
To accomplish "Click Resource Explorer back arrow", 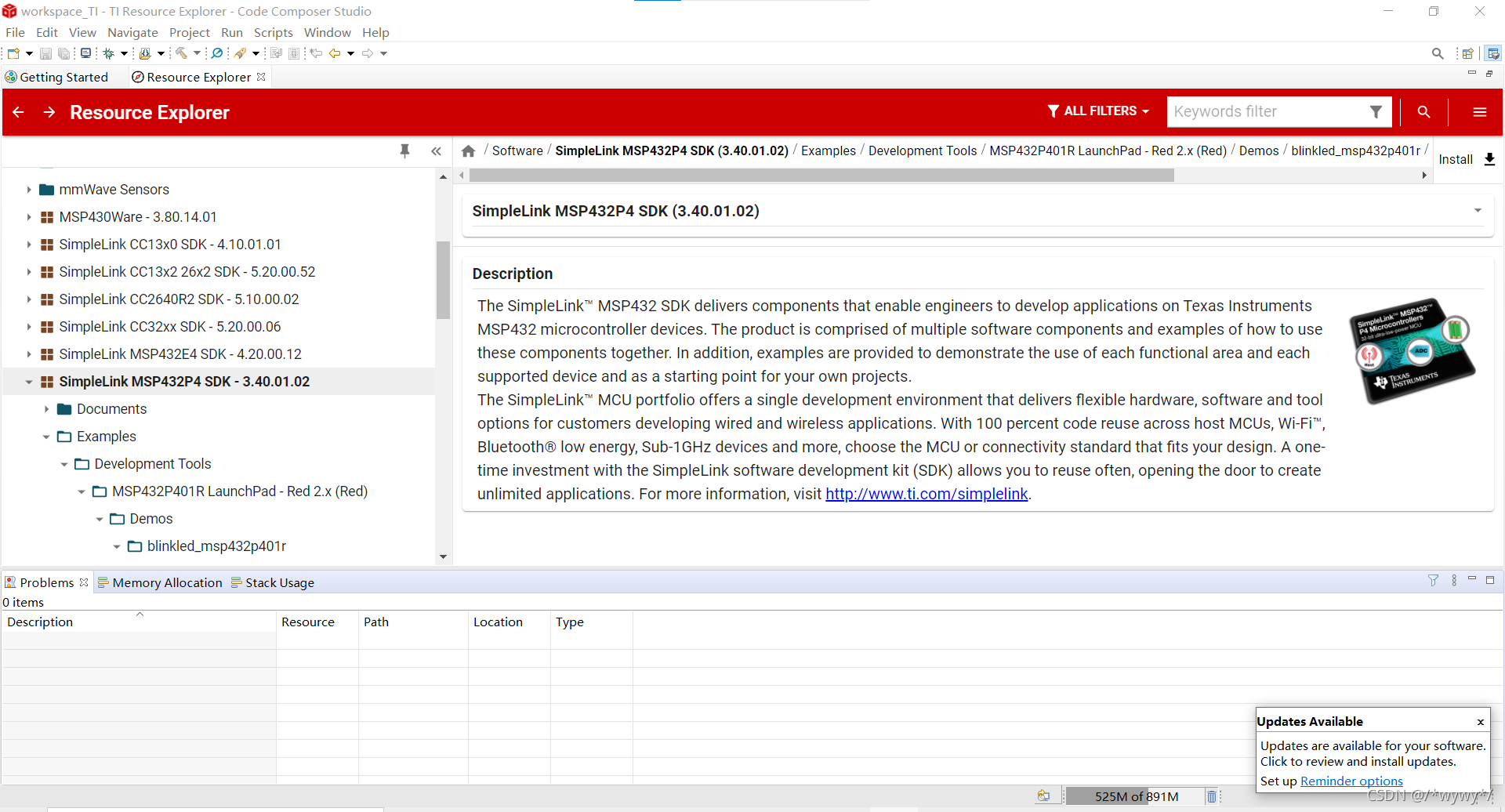I will pos(19,112).
